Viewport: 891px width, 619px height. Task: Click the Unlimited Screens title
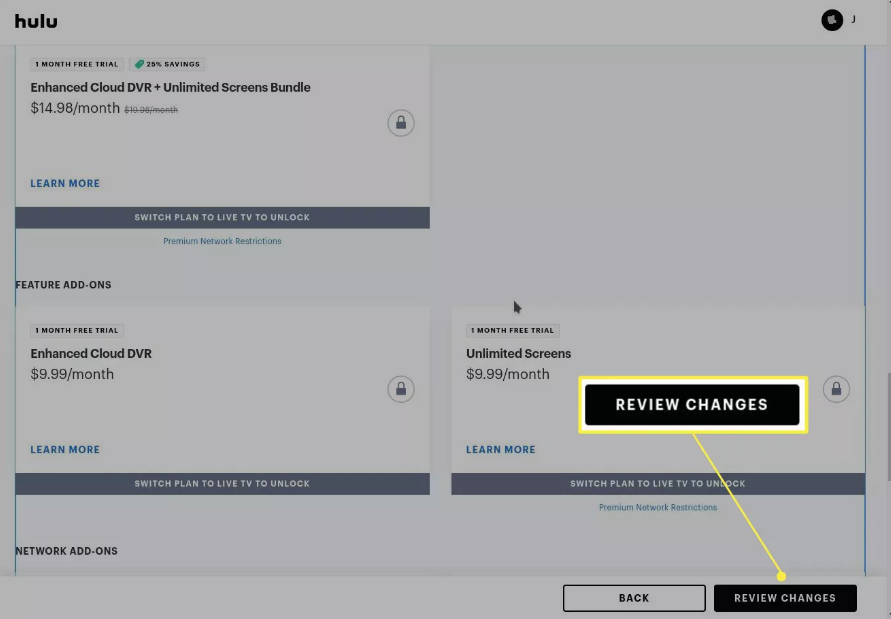(518, 353)
